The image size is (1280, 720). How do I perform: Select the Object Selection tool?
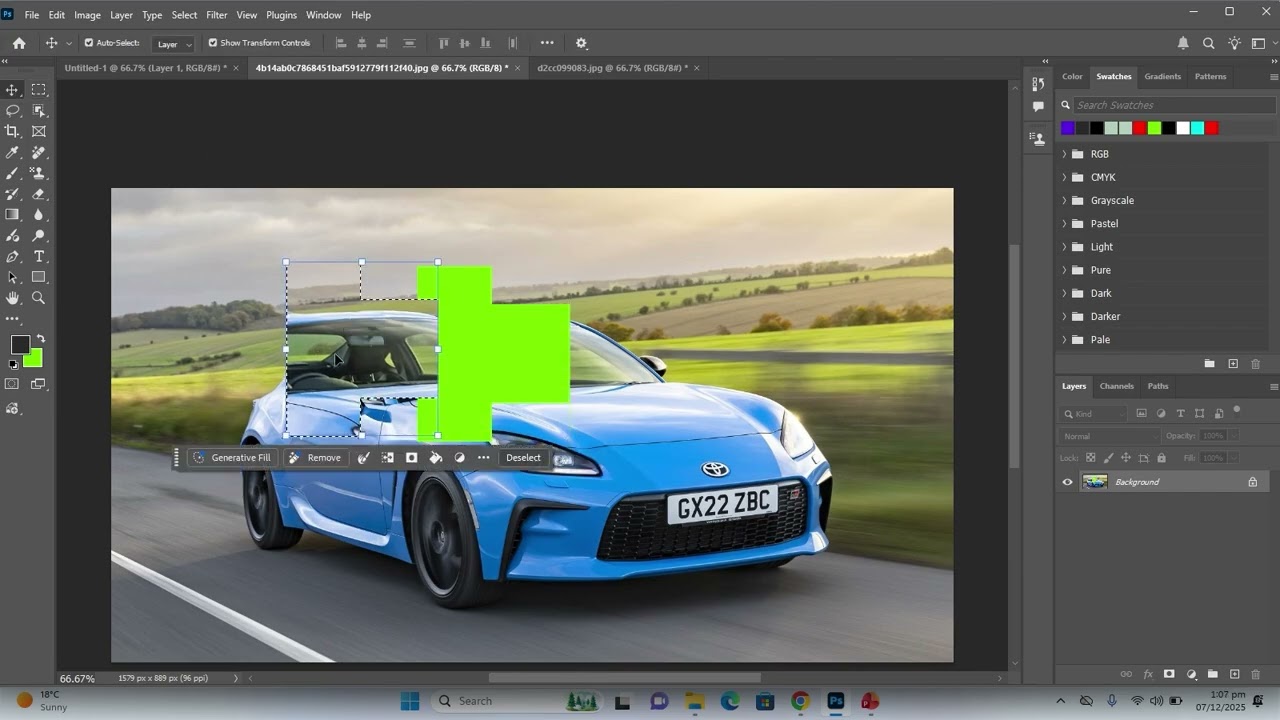(39, 111)
